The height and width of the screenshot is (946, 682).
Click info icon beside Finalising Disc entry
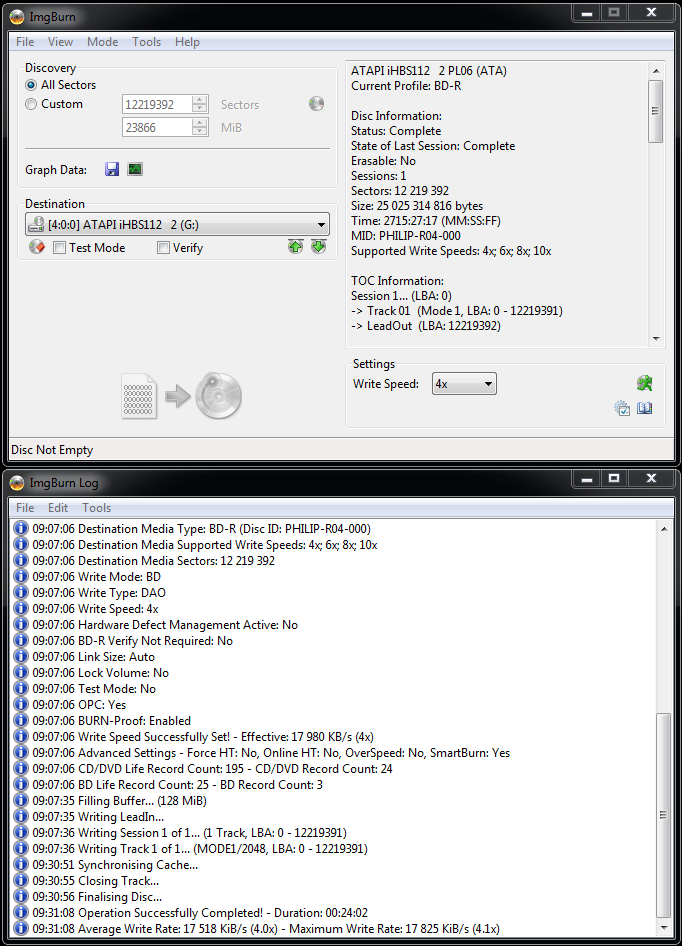(x=21, y=896)
